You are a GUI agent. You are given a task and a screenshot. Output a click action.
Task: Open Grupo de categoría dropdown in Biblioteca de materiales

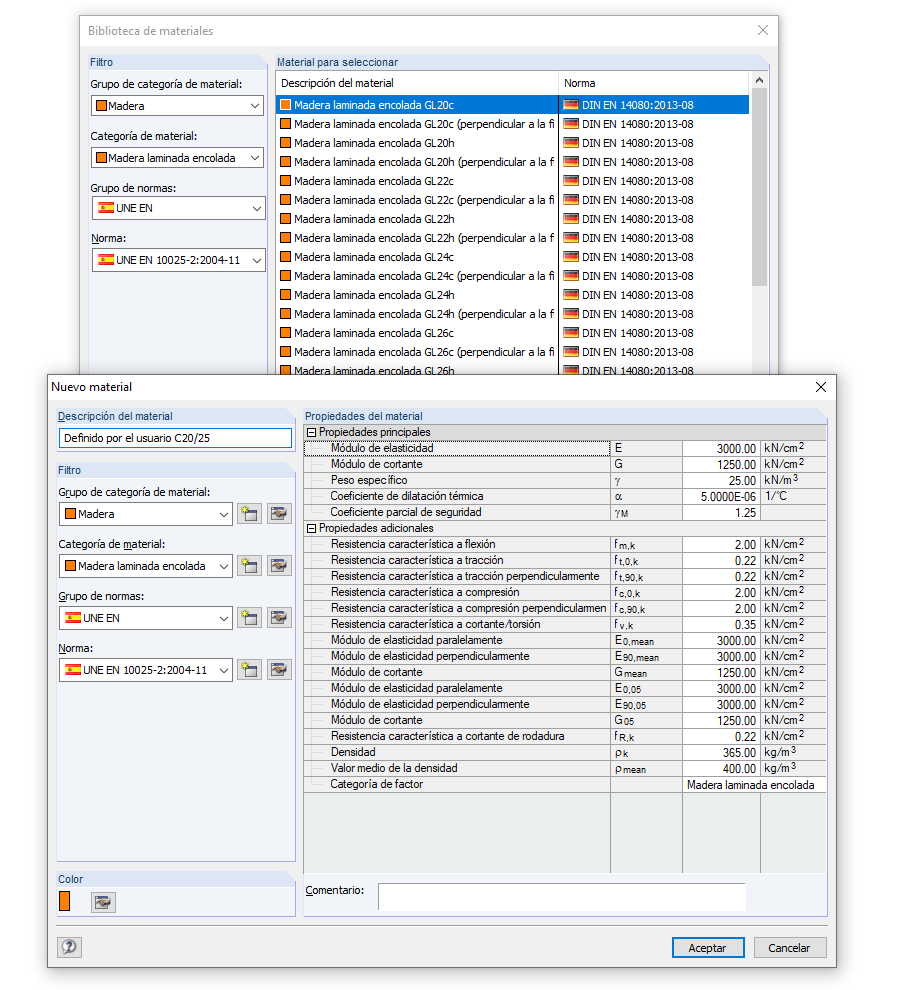tap(177, 105)
